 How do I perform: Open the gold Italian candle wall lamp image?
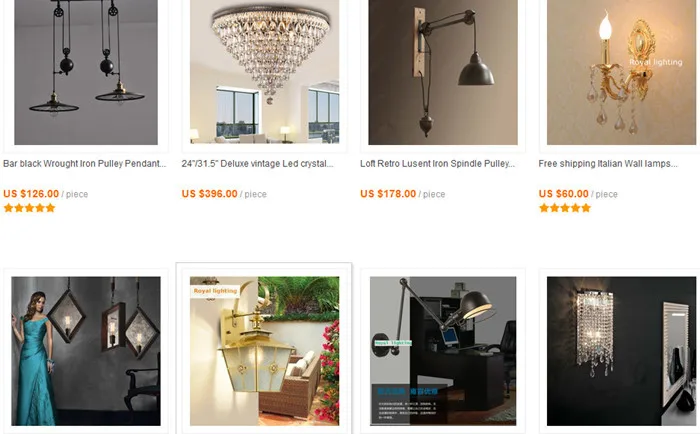pos(621,72)
